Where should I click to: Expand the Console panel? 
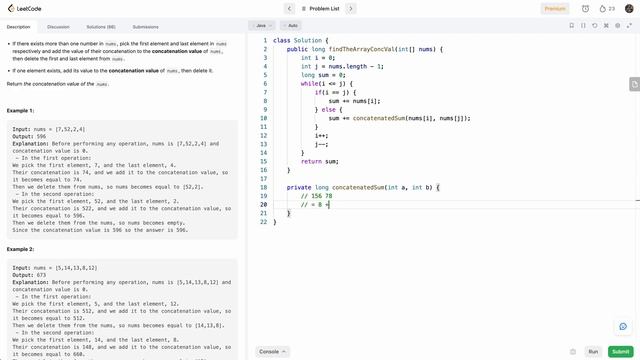click(273, 351)
